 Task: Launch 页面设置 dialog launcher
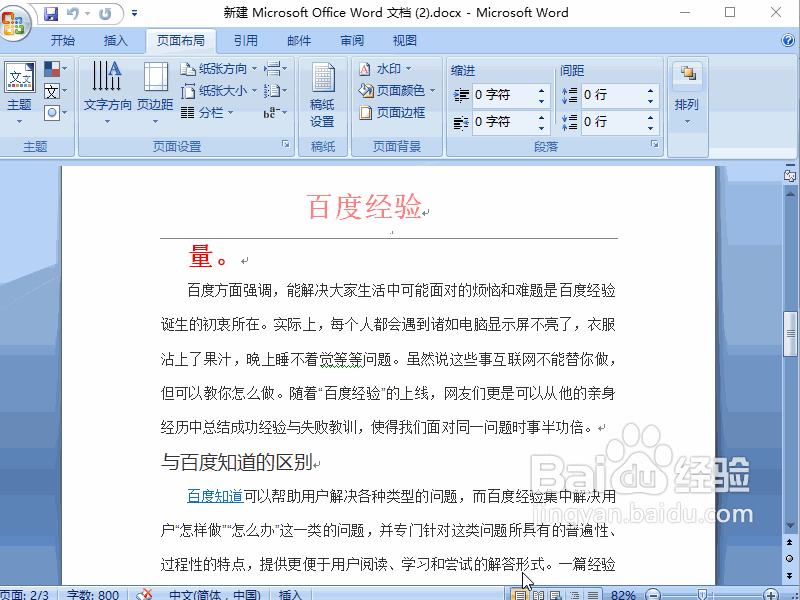[286, 145]
